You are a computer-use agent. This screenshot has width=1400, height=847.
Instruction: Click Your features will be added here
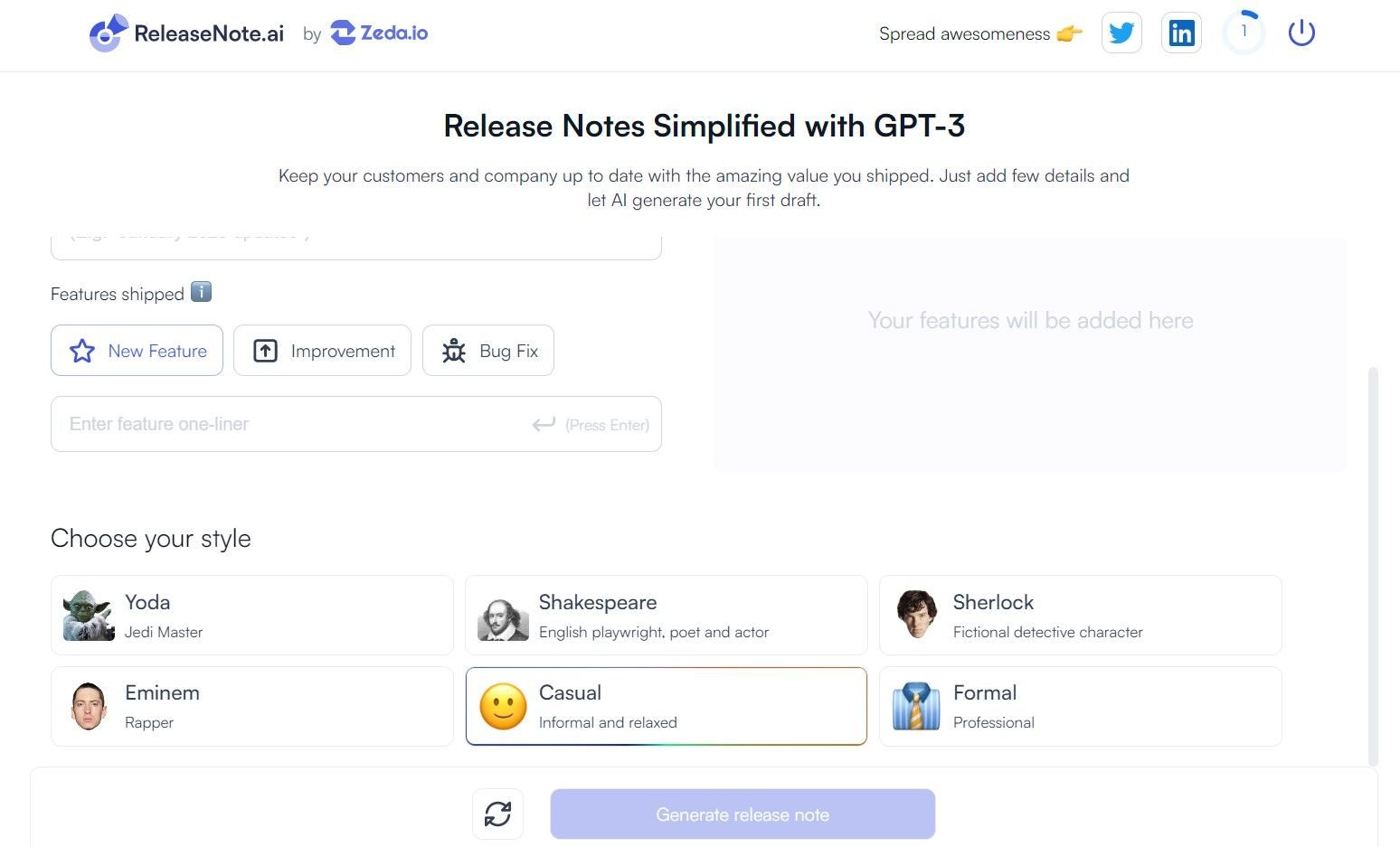coord(1030,321)
